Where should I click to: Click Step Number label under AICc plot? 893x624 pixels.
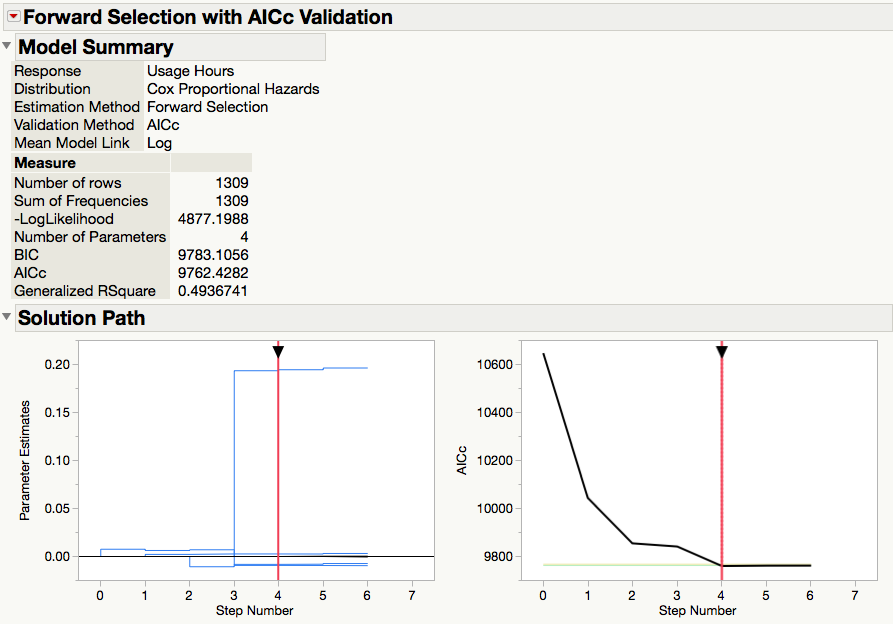point(698,611)
